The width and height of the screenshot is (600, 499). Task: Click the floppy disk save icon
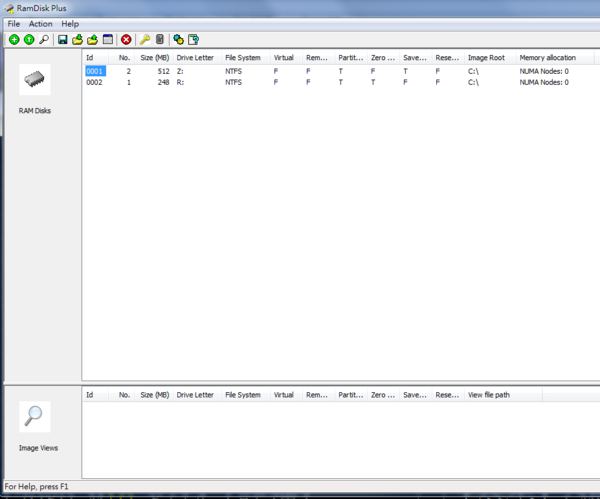63,39
